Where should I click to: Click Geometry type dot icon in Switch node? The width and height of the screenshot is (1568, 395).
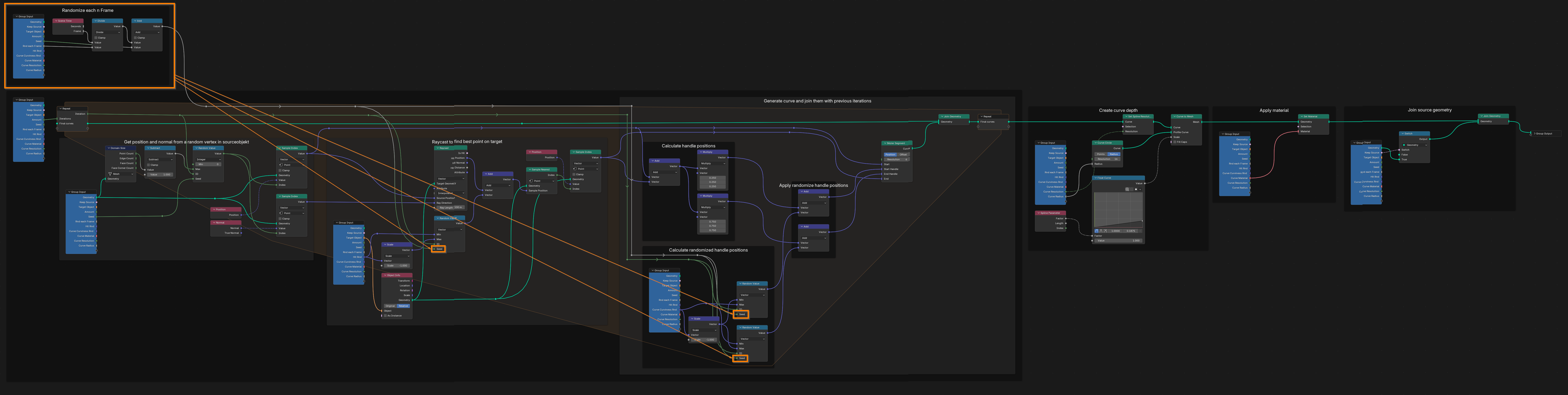click(x=1404, y=145)
